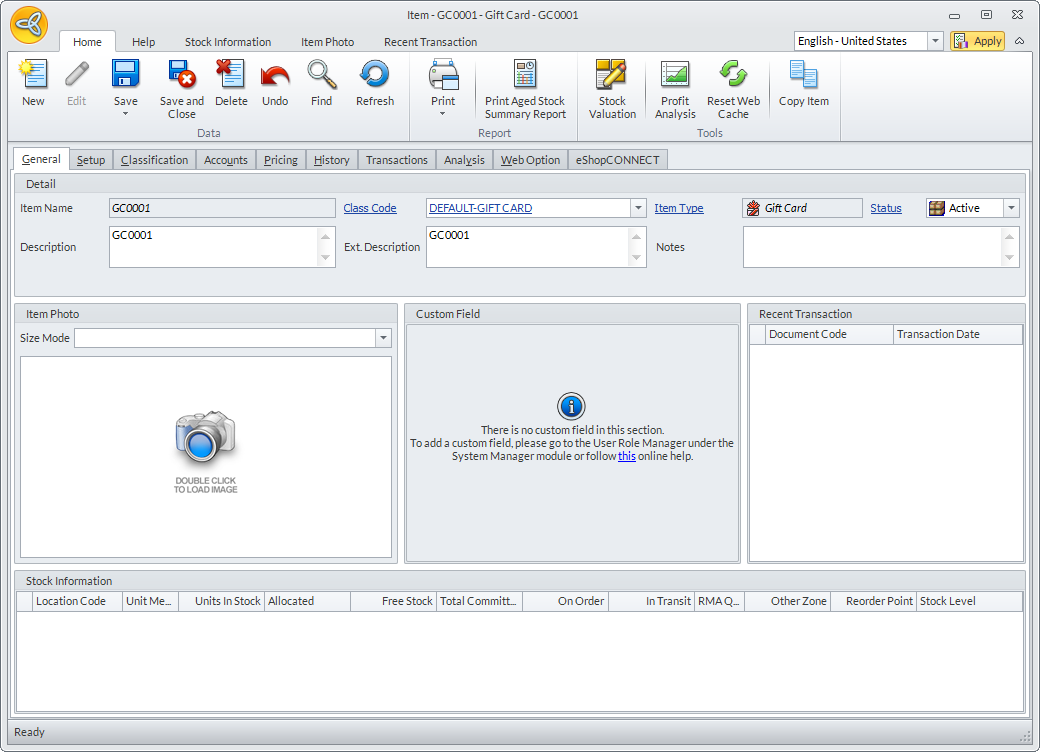Open the Stock Information ribbon tab
Image resolution: width=1040 pixels, height=752 pixels.
point(228,42)
